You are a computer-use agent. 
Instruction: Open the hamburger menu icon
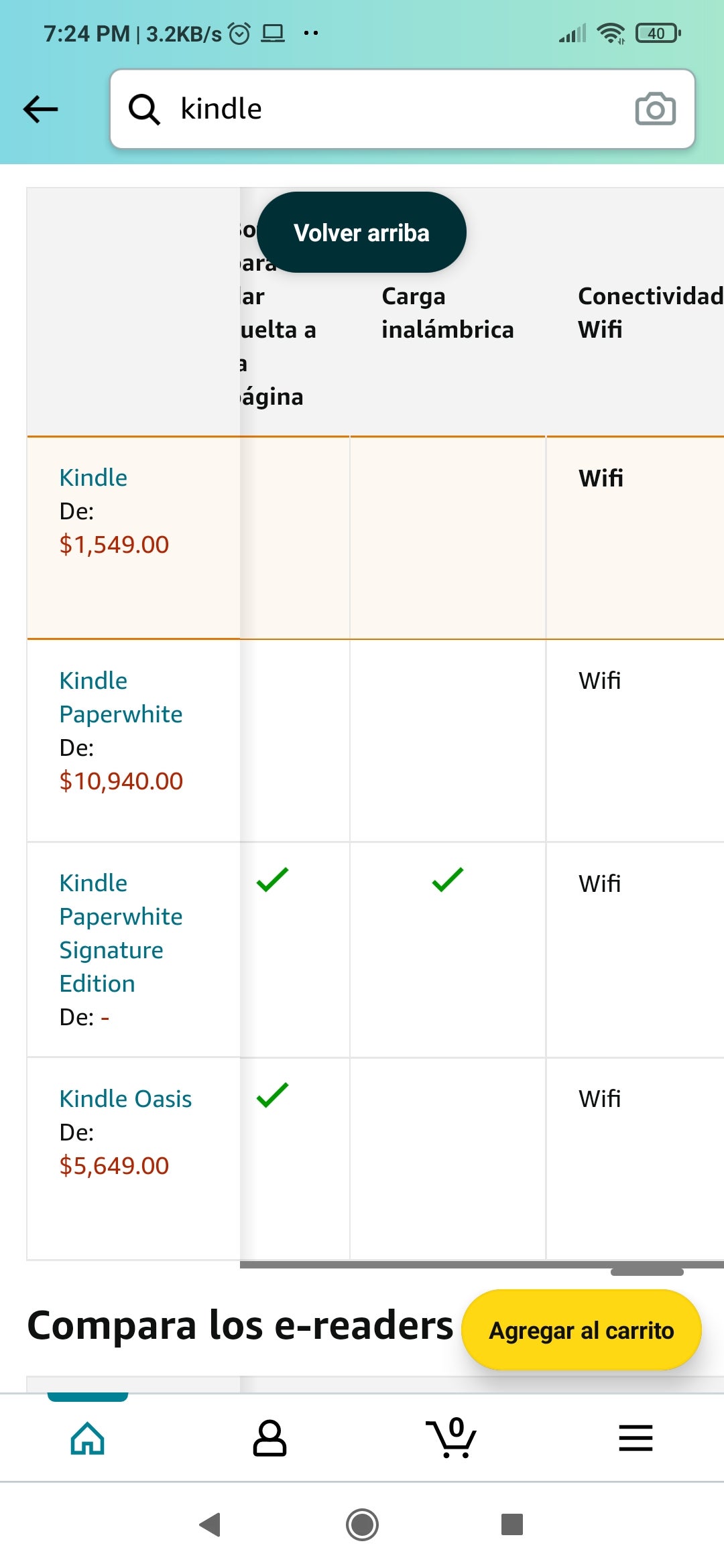point(636,1437)
